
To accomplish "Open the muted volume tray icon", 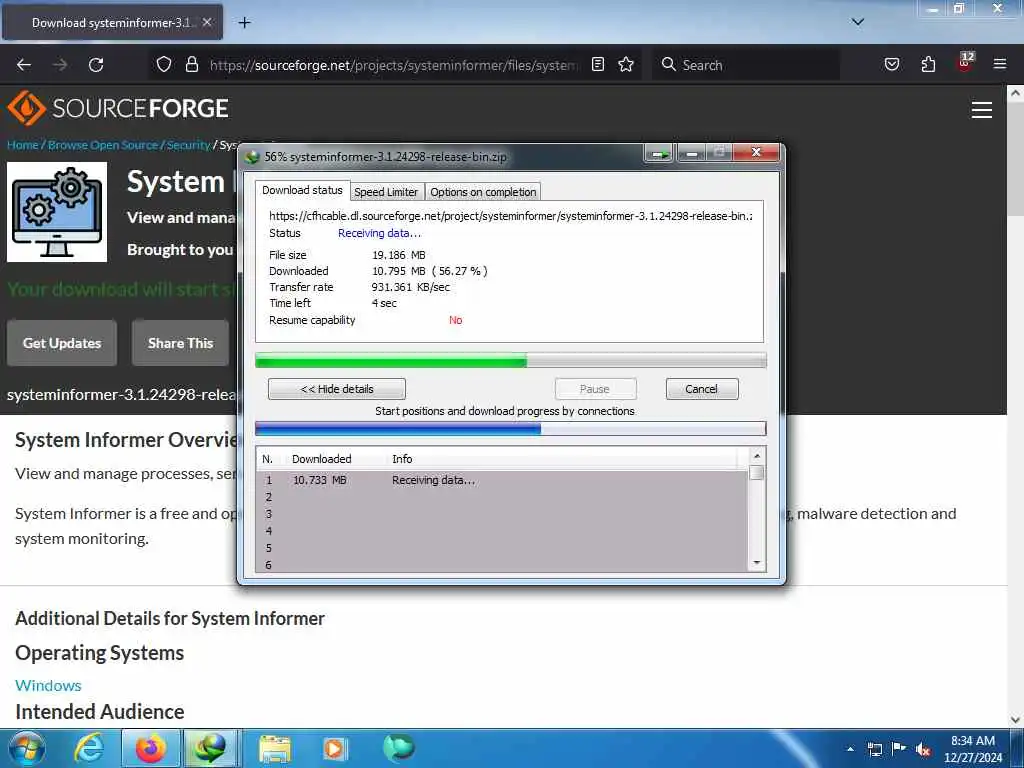I will 923,750.
